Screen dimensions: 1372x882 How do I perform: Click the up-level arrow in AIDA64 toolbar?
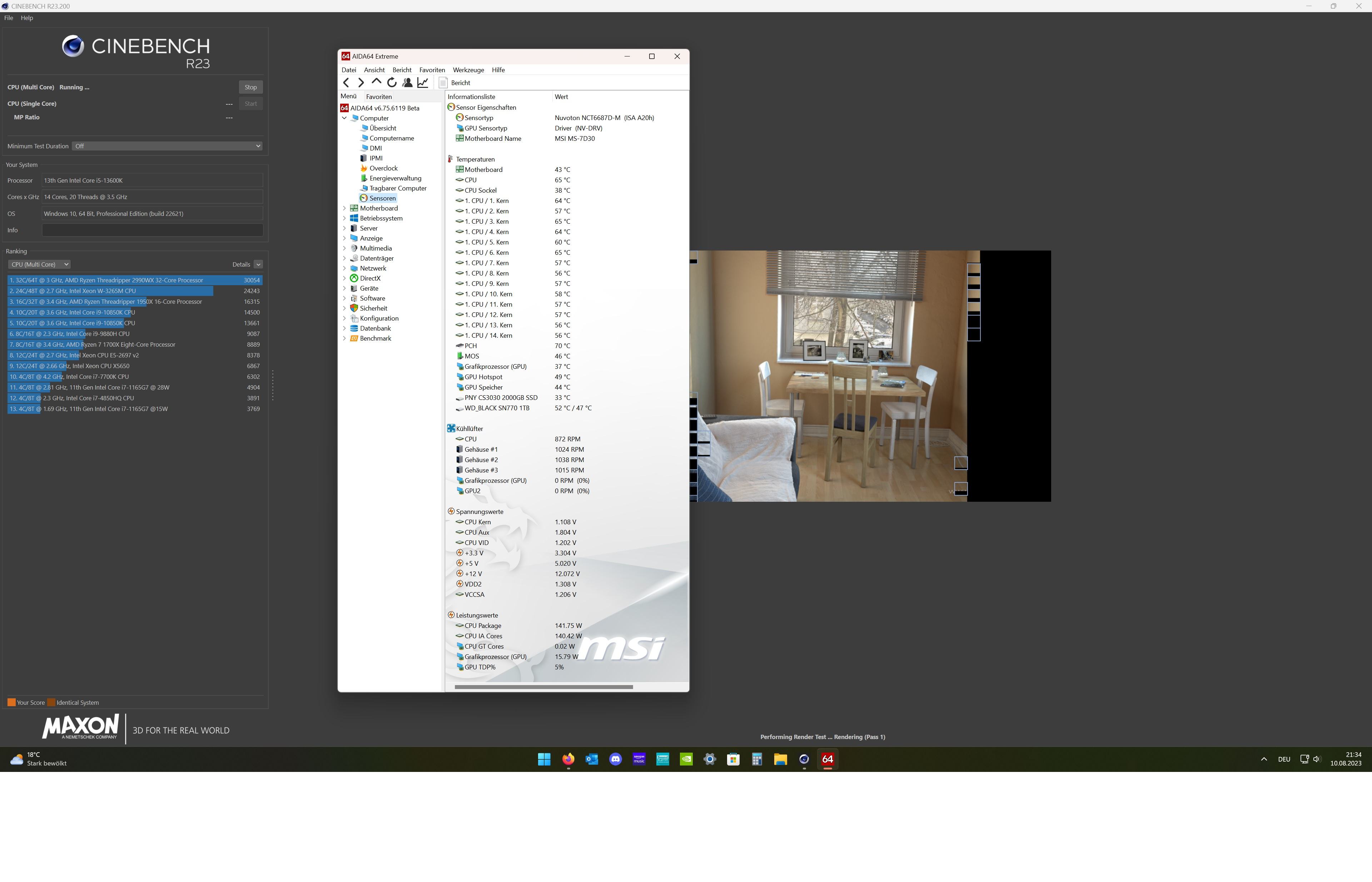376,82
